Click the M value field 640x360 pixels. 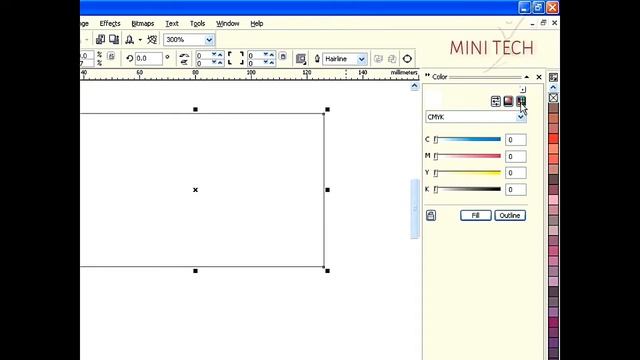(516, 156)
